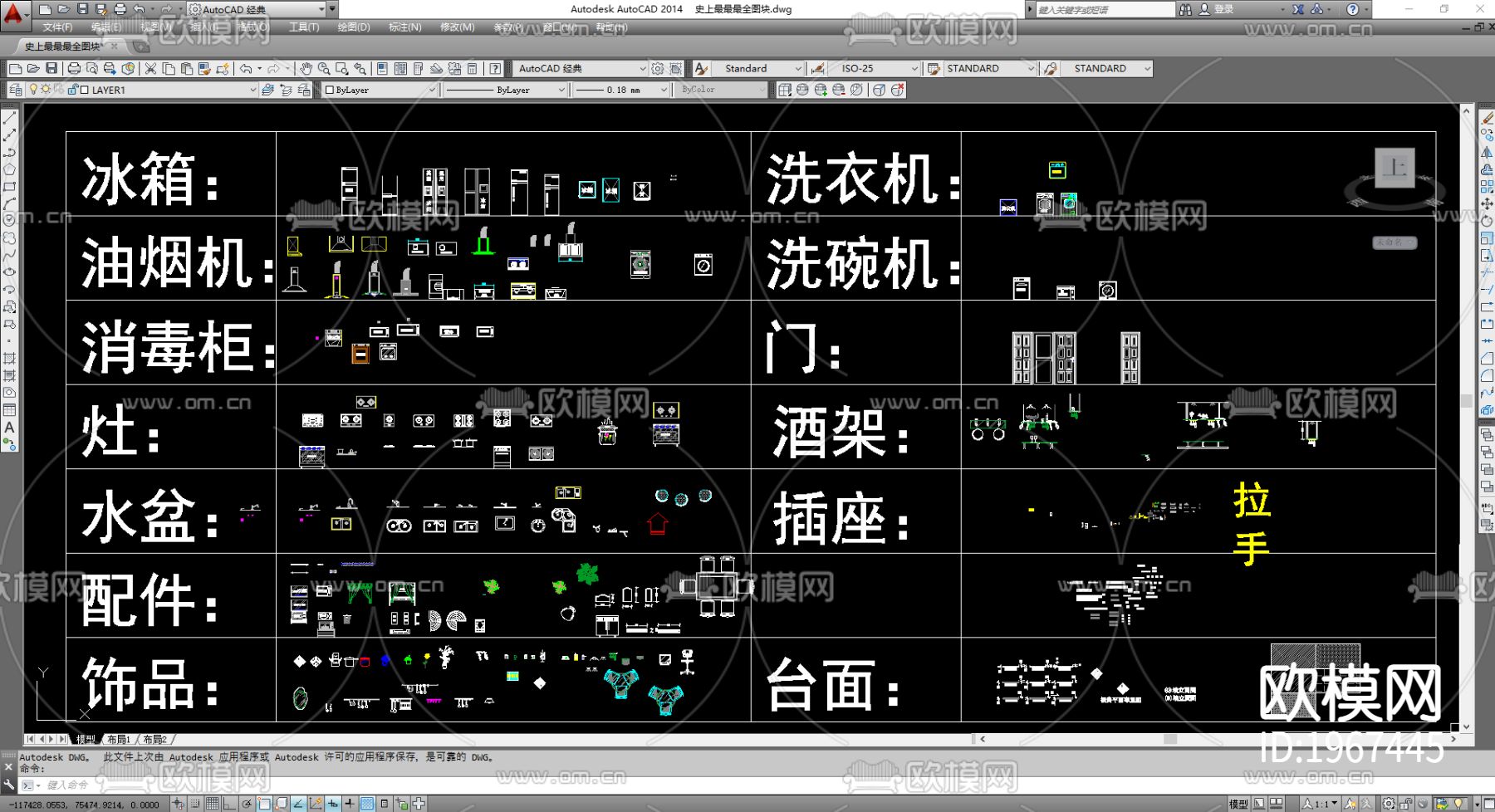This screenshot has height=812, width=1495.
Task: Open the Layer Properties Manager icon
Action: (x=16, y=90)
